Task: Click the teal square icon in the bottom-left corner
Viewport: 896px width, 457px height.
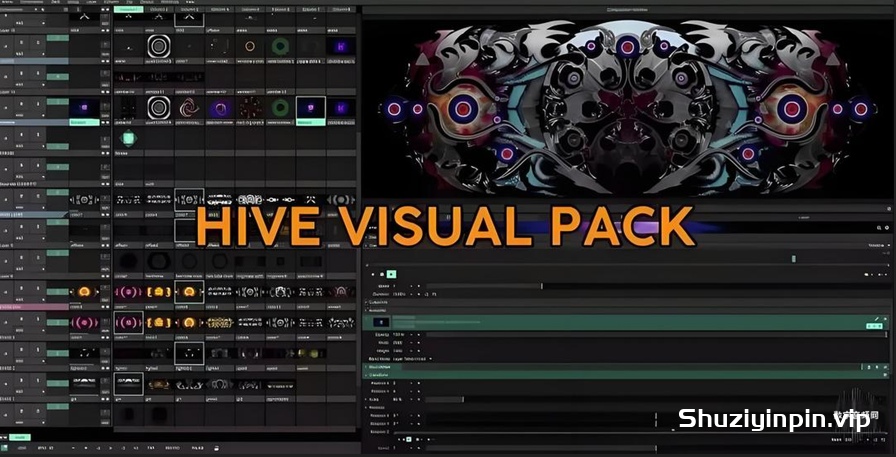Action: pos(5,448)
